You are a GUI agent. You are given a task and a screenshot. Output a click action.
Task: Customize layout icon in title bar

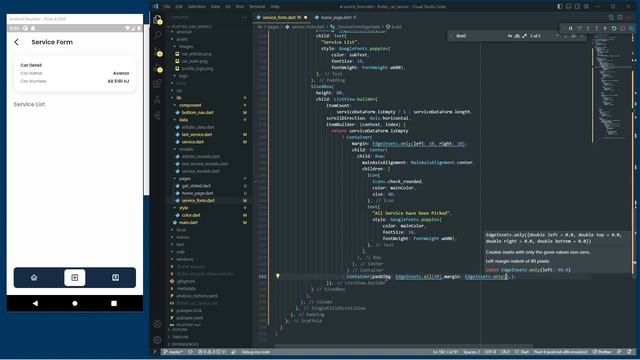click(586, 7)
